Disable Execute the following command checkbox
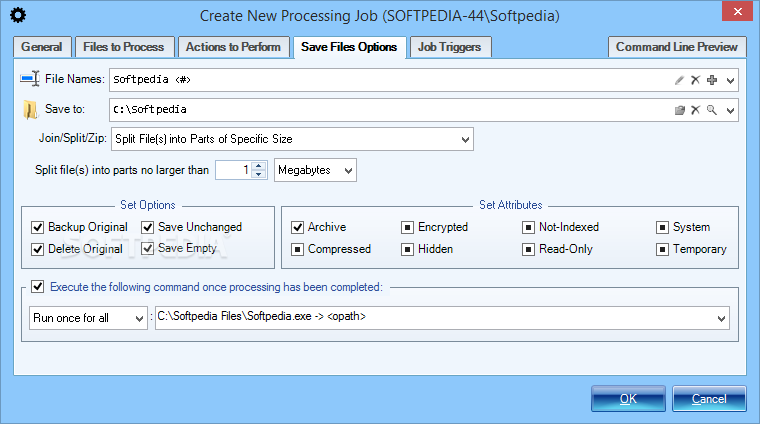760x424 pixels. [x=37, y=286]
